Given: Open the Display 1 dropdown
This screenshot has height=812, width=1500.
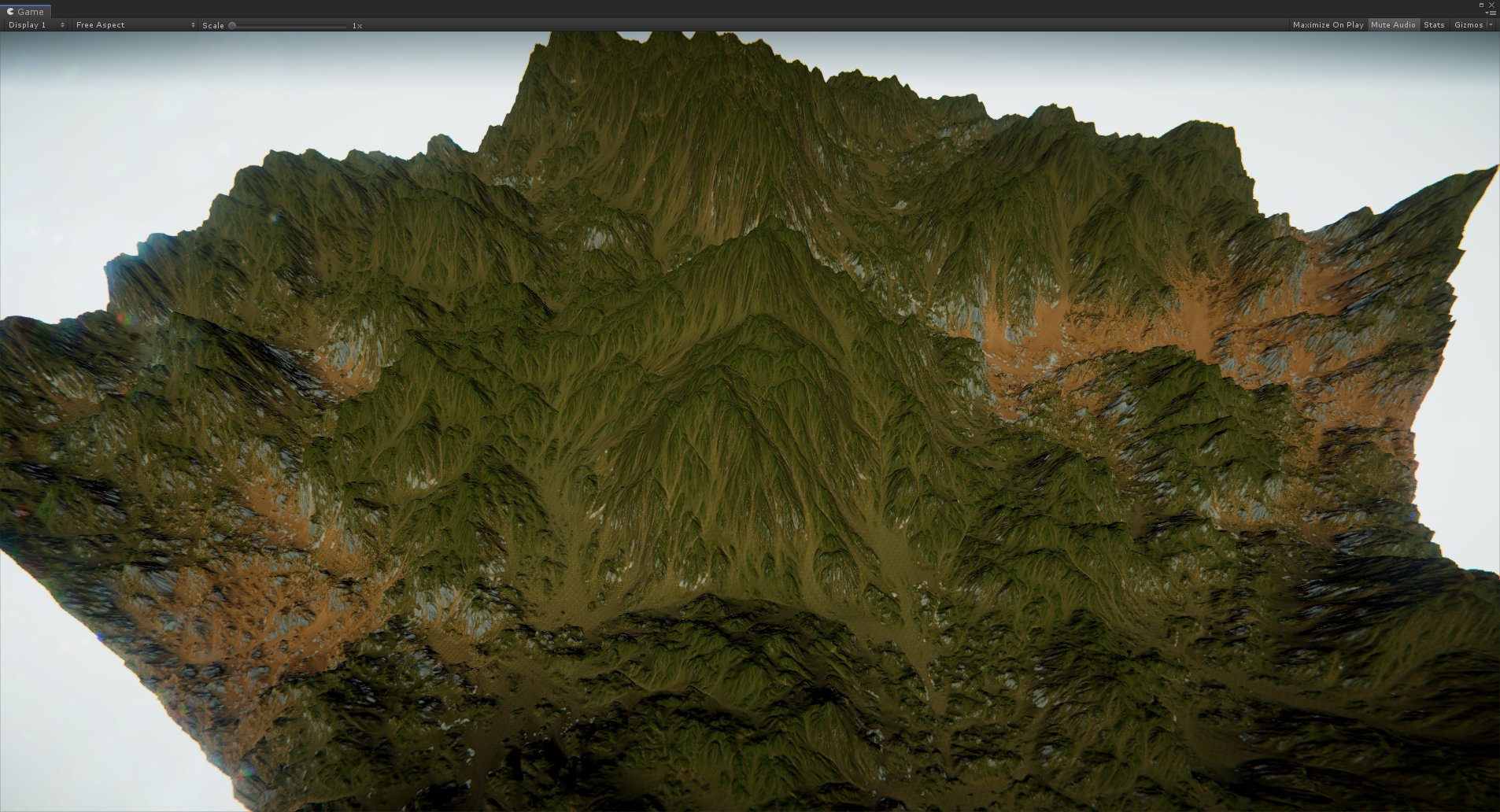Looking at the screenshot, I should point(36,25).
